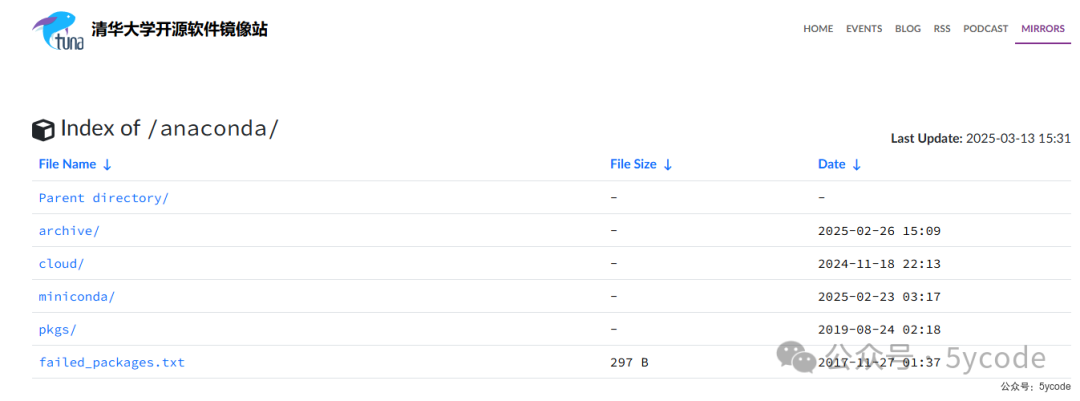Open the cloud/ directory
This screenshot has height=401, width=1080.
point(61,264)
